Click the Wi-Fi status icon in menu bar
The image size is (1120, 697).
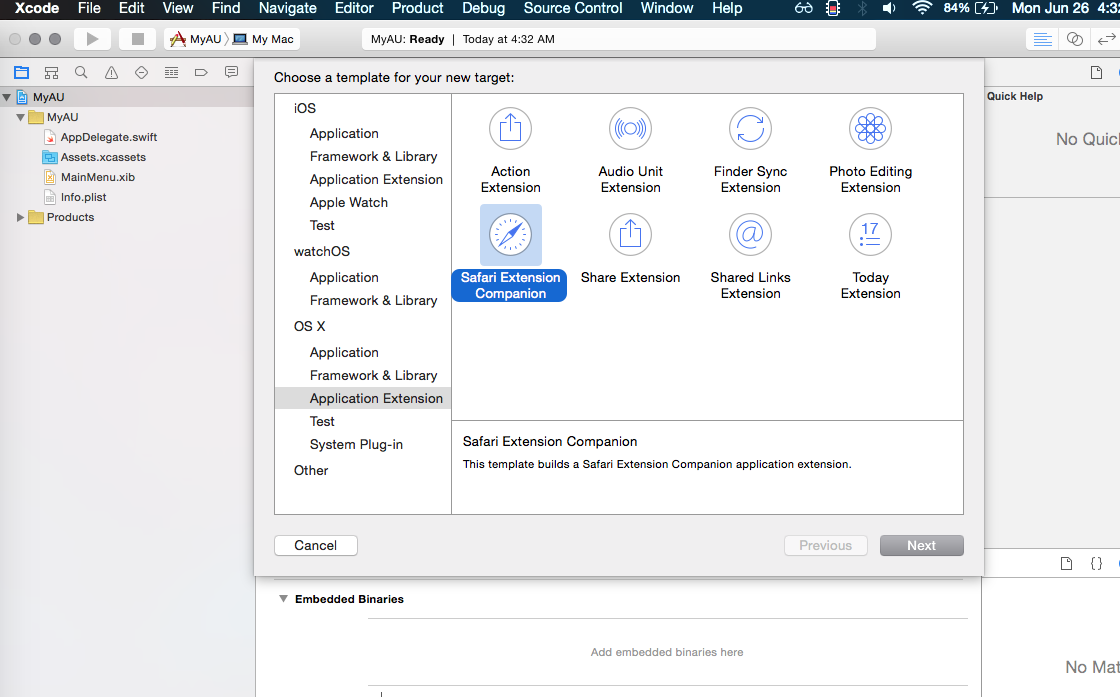[x=922, y=9]
